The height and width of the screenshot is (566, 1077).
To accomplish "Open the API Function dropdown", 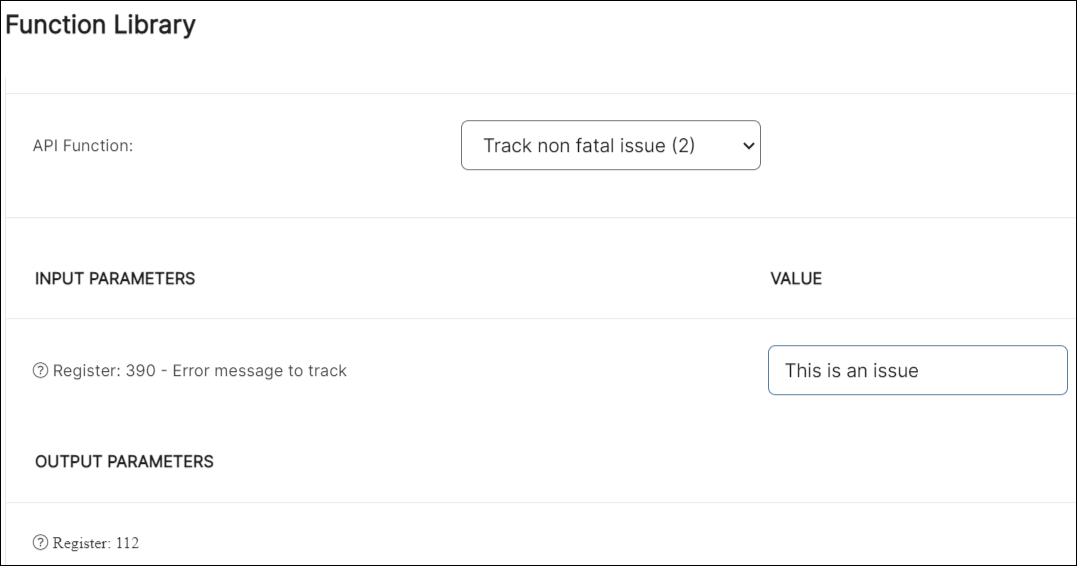I will [610, 146].
